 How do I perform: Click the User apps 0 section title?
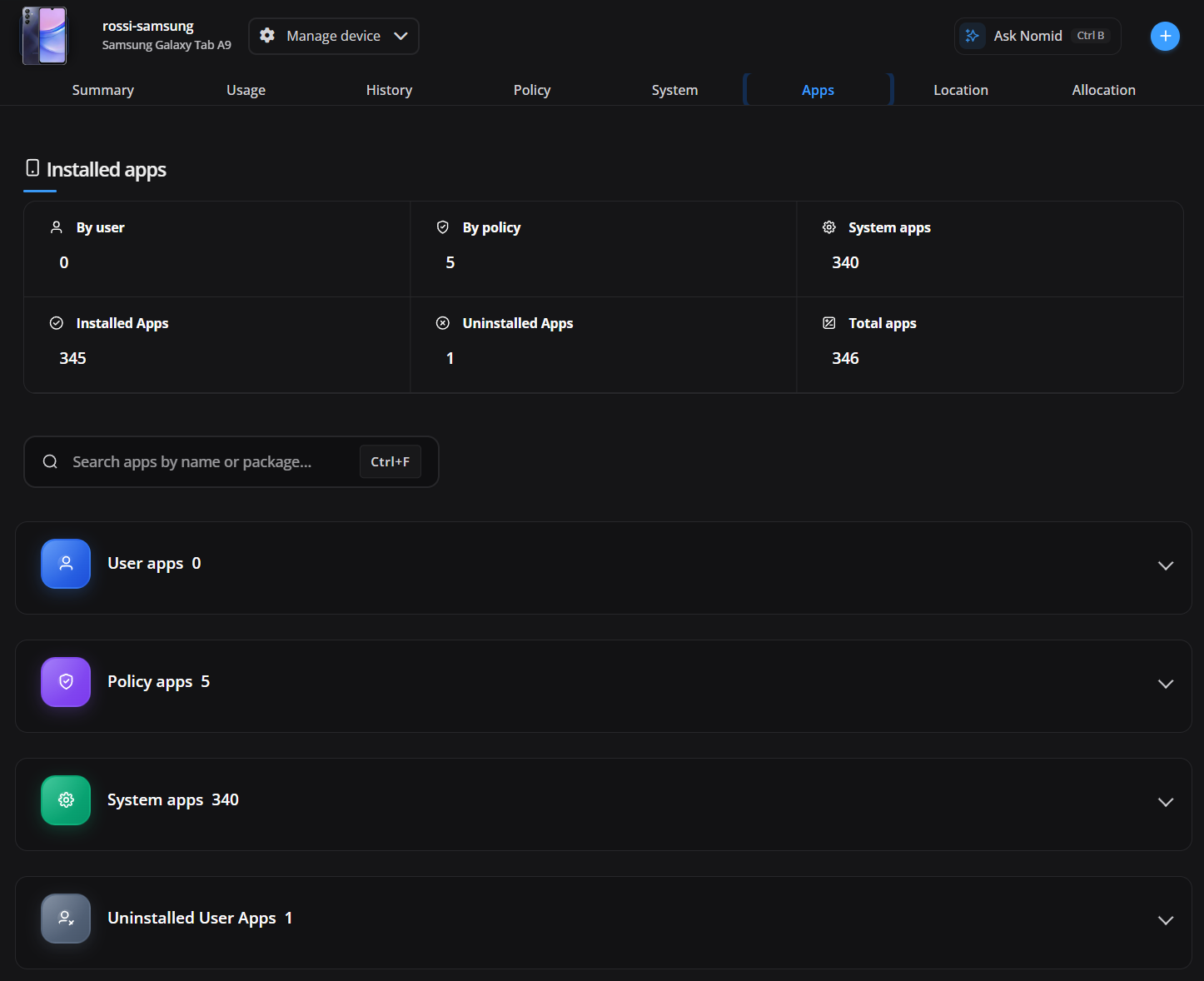point(154,564)
